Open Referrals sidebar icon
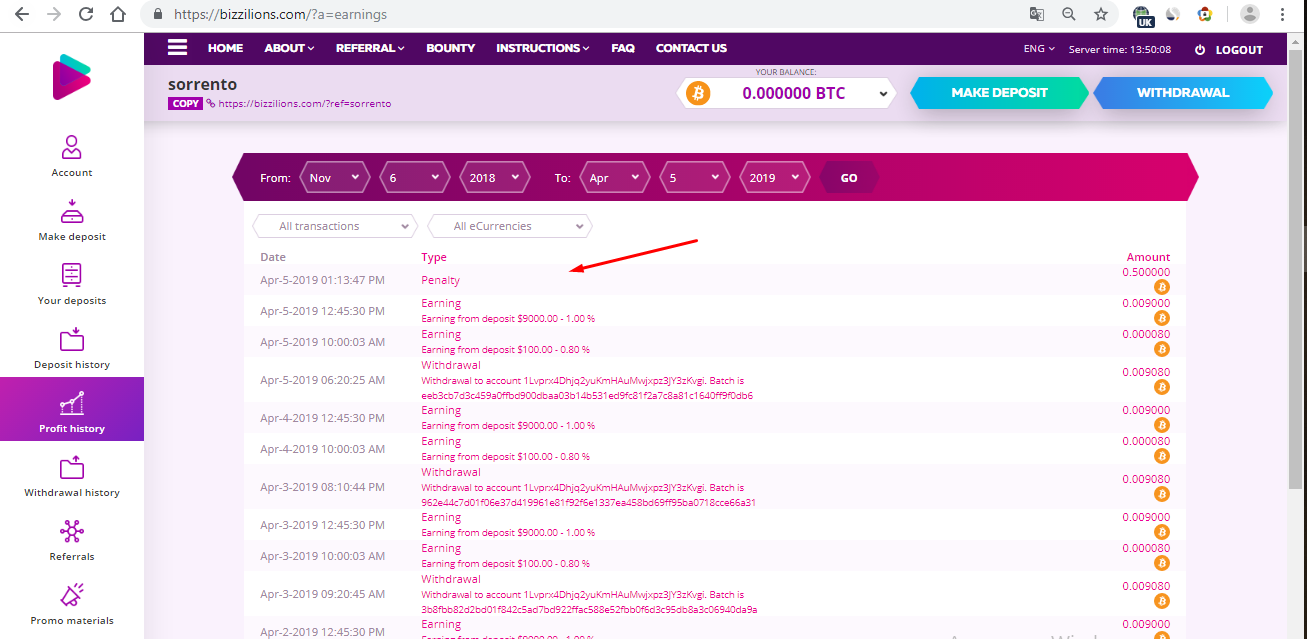 [x=71, y=531]
